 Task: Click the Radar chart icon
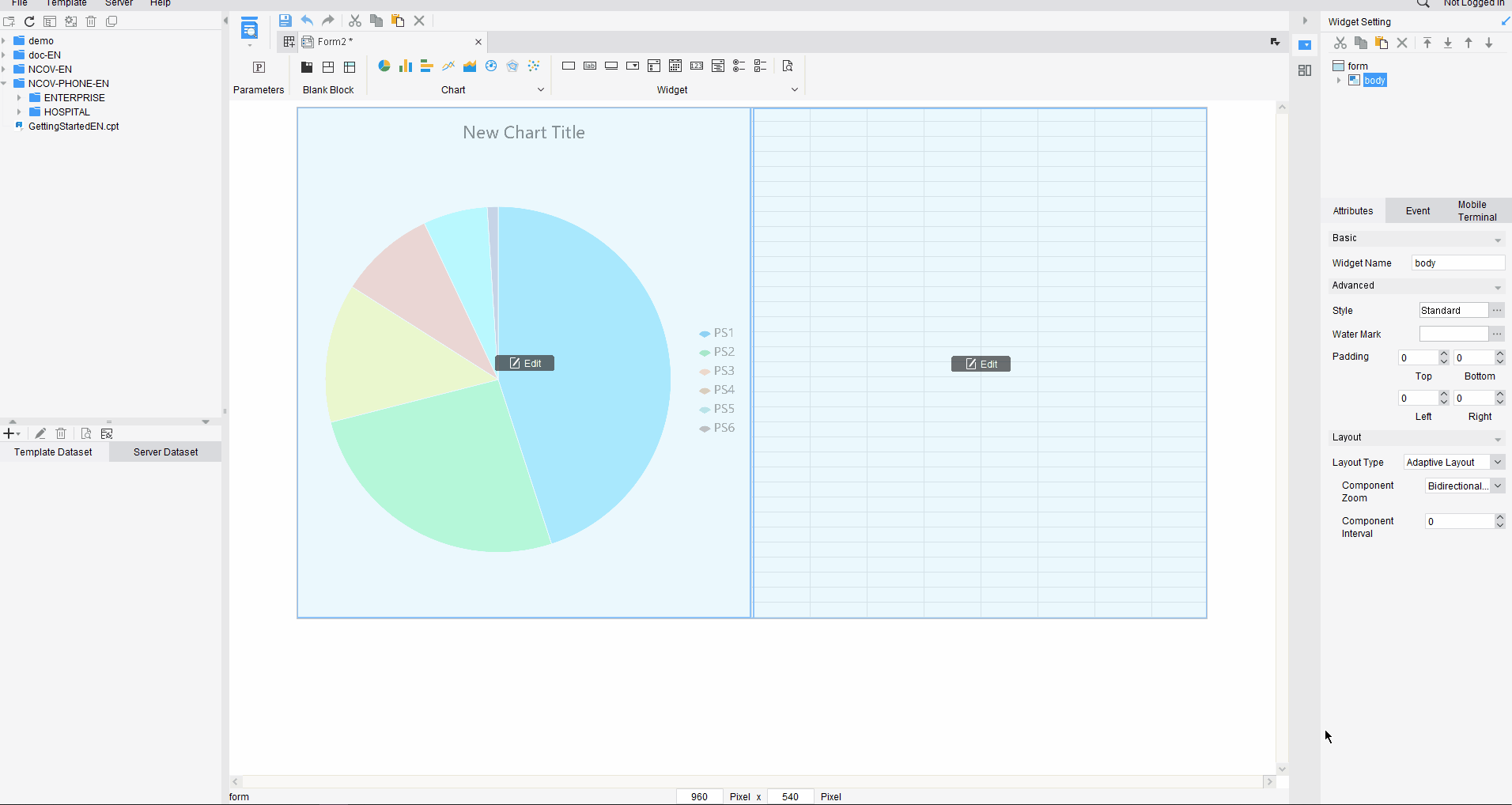(513, 66)
